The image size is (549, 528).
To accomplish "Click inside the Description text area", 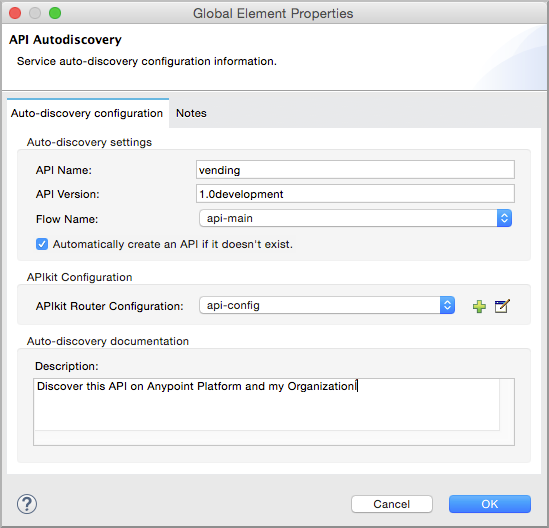I will [x=274, y=412].
